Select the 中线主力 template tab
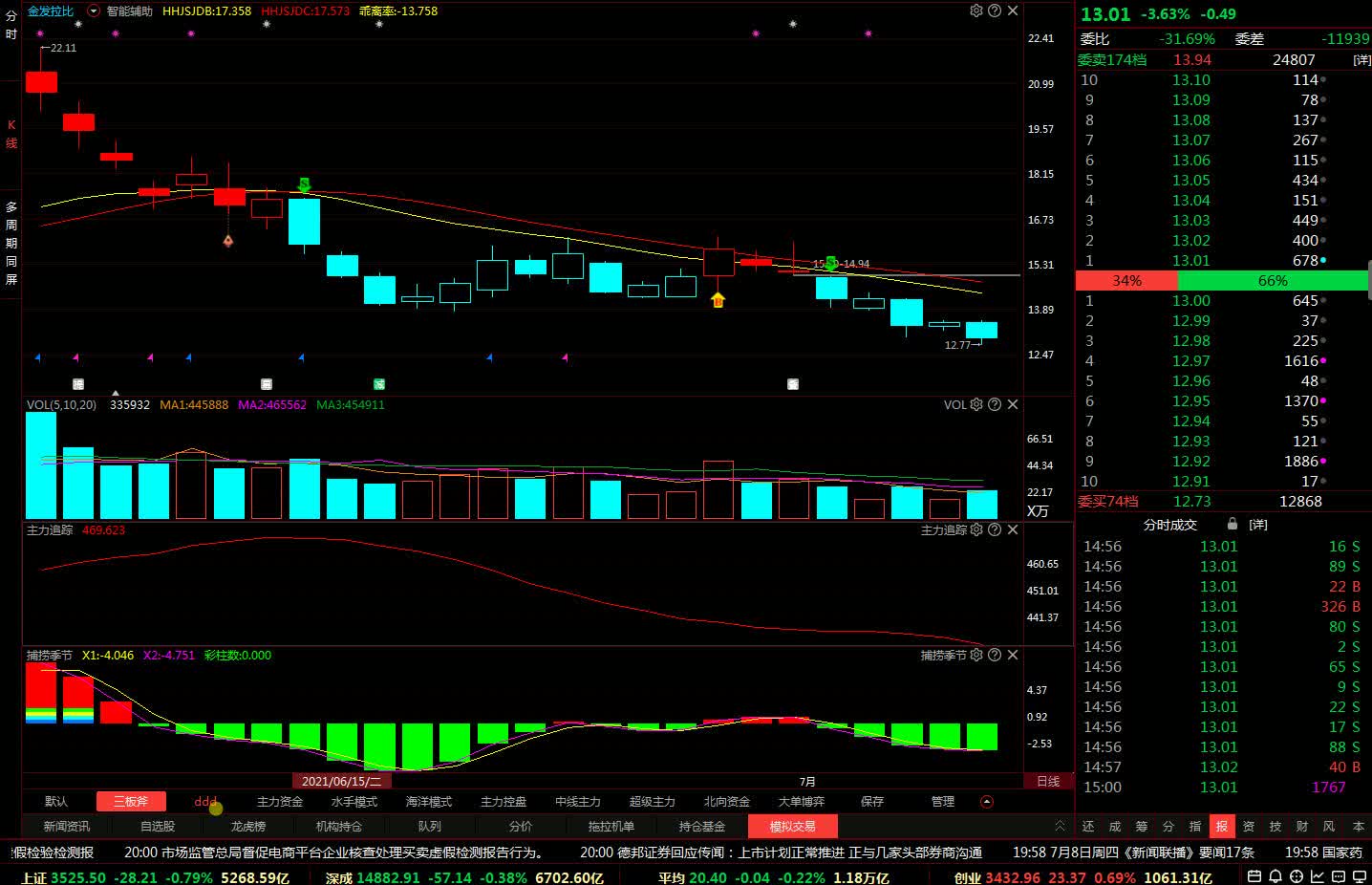 [x=578, y=802]
